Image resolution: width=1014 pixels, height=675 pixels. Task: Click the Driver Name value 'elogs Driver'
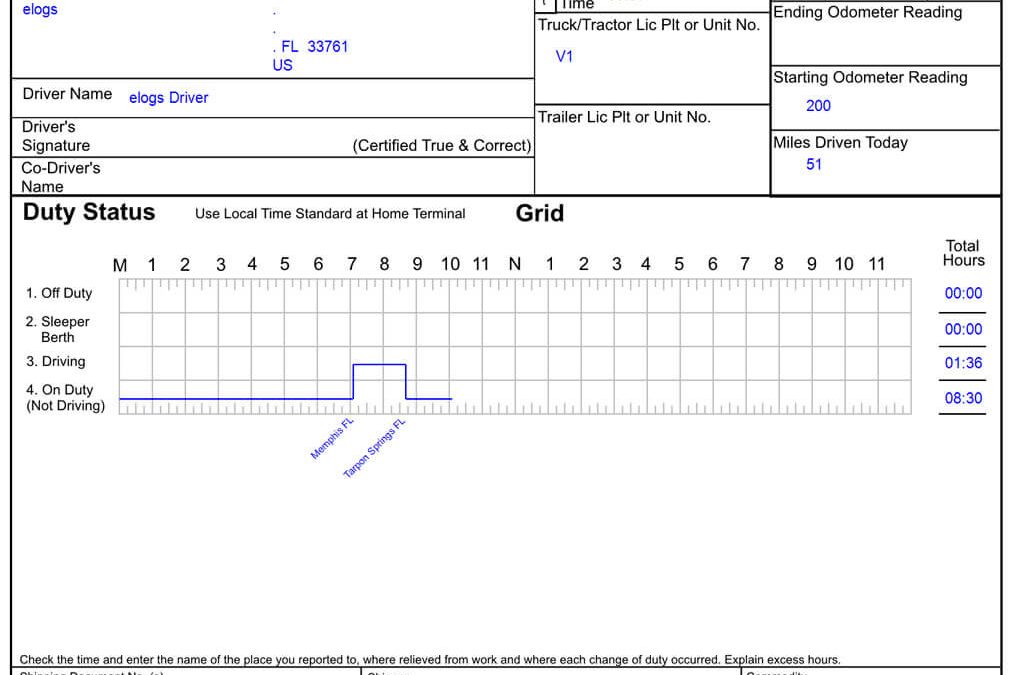pyautogui.click(x=168, y=98)
